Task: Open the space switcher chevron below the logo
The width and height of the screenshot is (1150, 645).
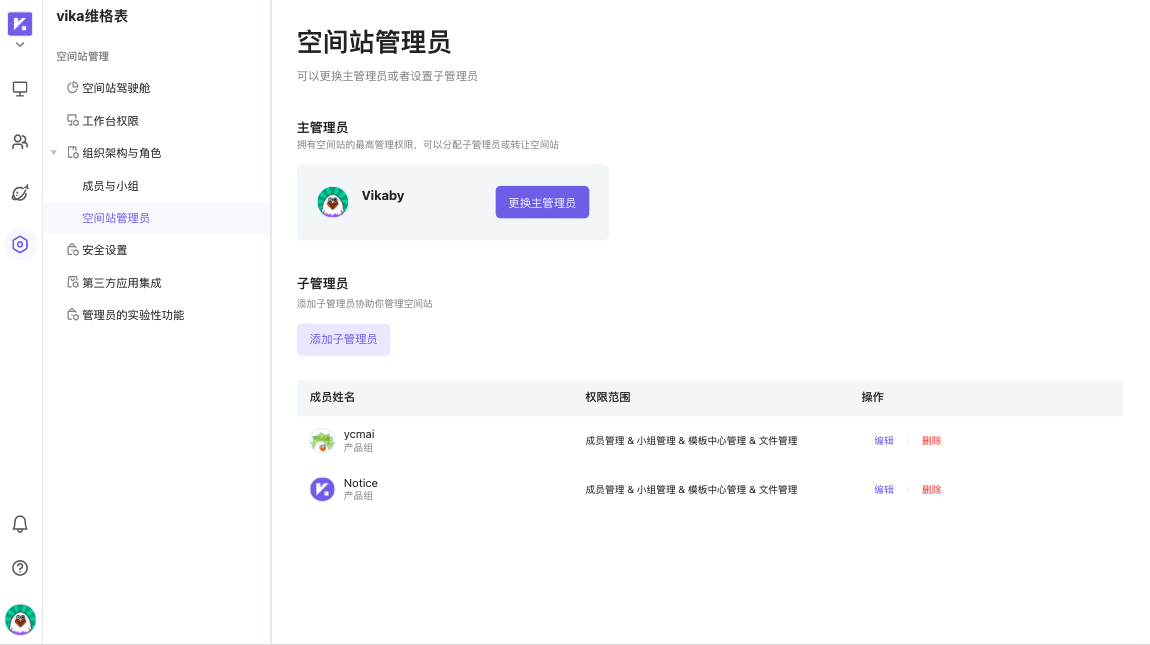Action: tap(18, 43)
